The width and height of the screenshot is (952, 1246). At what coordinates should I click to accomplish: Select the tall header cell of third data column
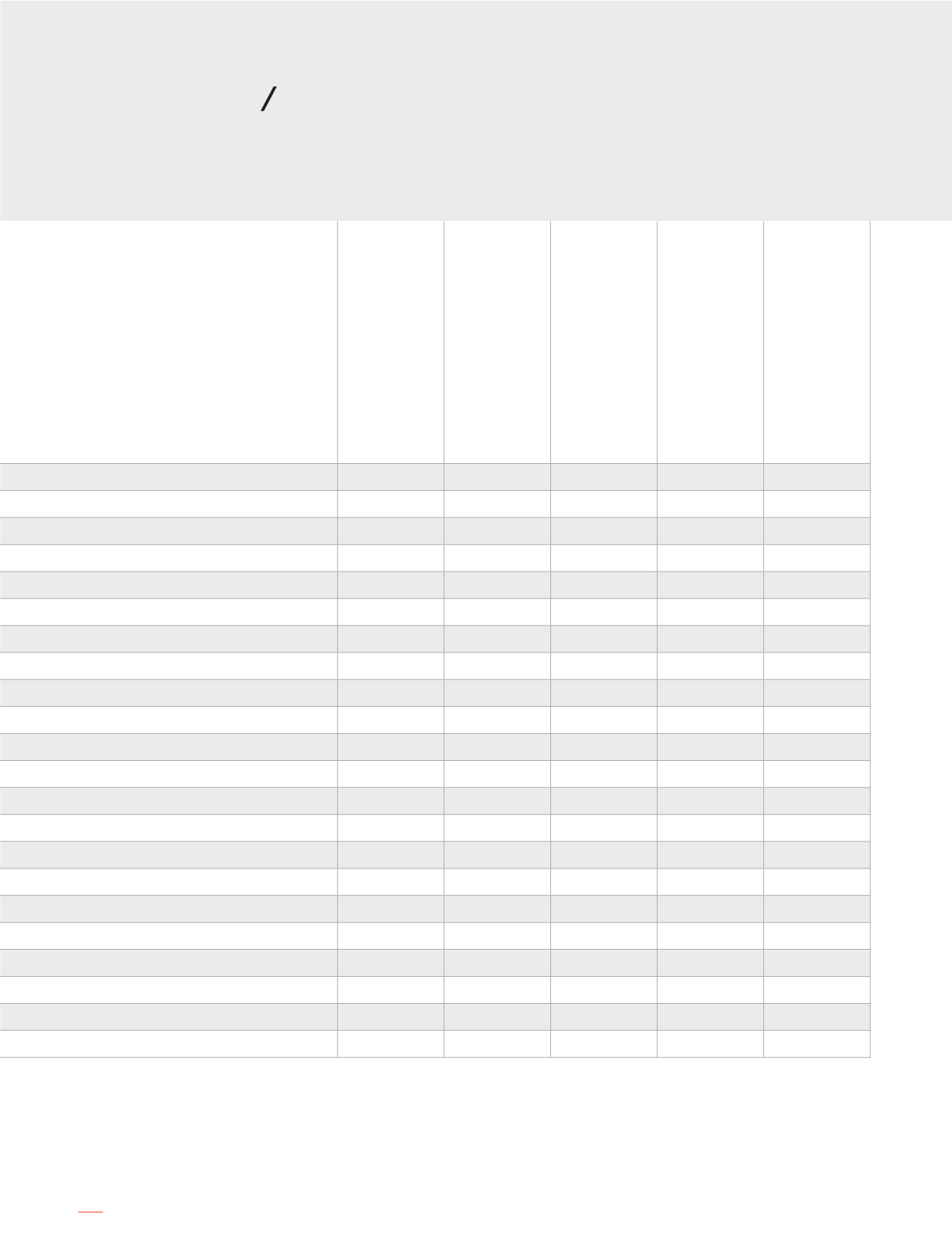pos(604,342)
